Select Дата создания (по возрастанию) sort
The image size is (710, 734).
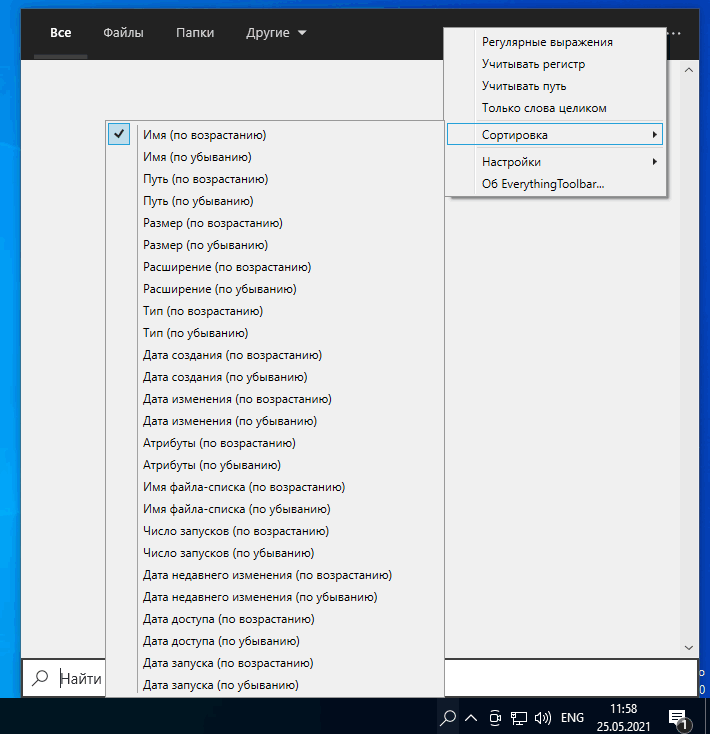click(275, 355)
